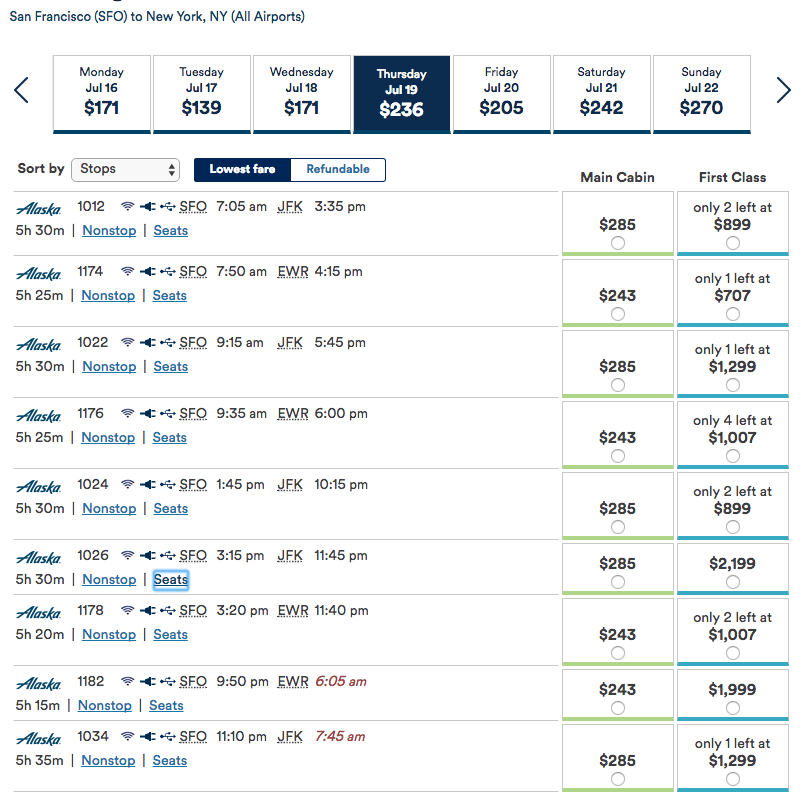Click the Alaska logo for flight 1034
Viewport: 804px width, 798px height.
pos(39,739)
